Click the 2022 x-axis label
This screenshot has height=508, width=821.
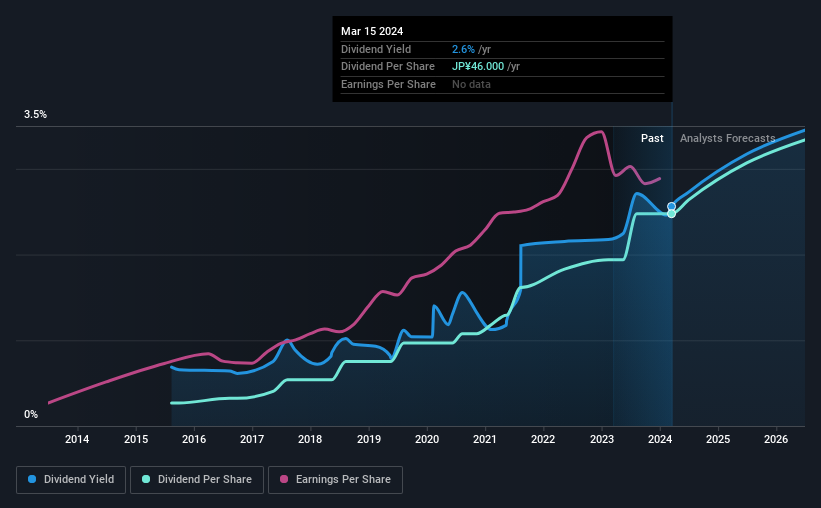543,439
